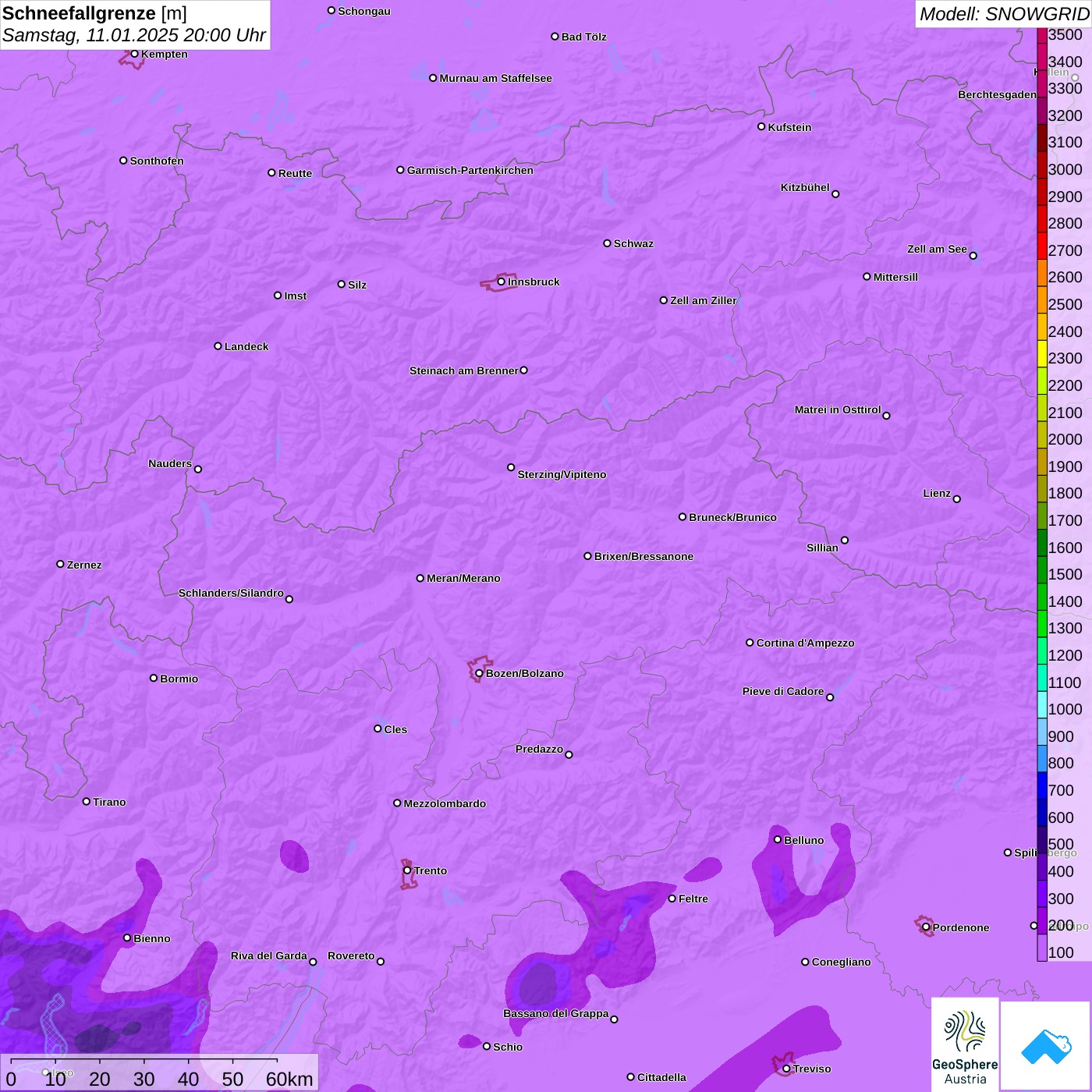Click the Predazzo location dot
The image size is (1092, 1092).
[569, 754]
